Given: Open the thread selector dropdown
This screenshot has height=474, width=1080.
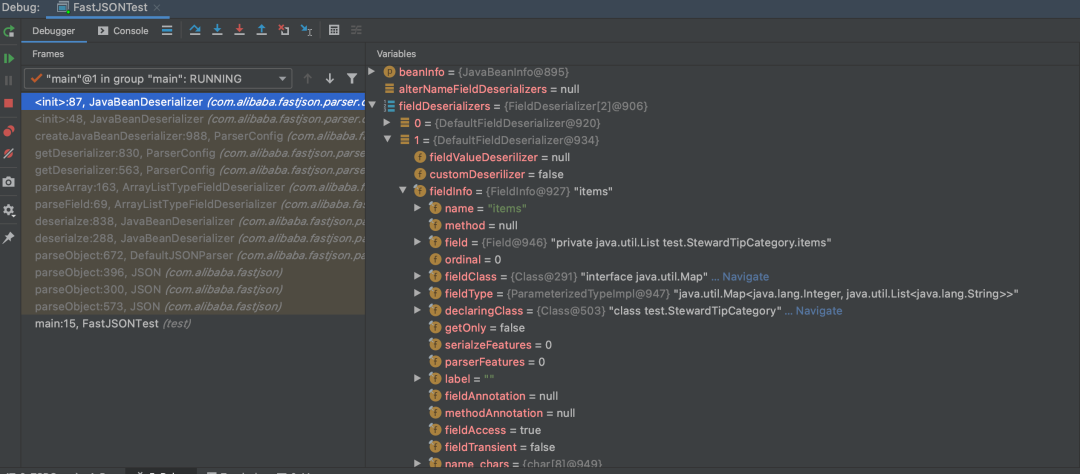Looking at the screenshot, I should pos(284,78).
